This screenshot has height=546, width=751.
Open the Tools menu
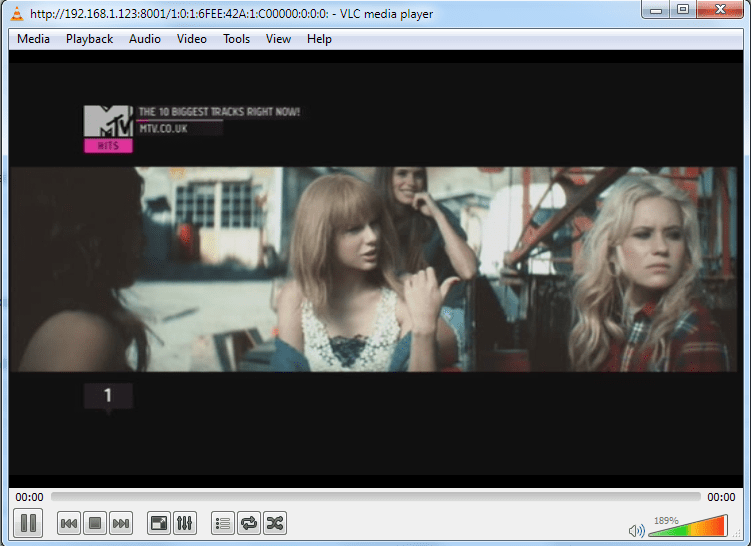[236, 39]
